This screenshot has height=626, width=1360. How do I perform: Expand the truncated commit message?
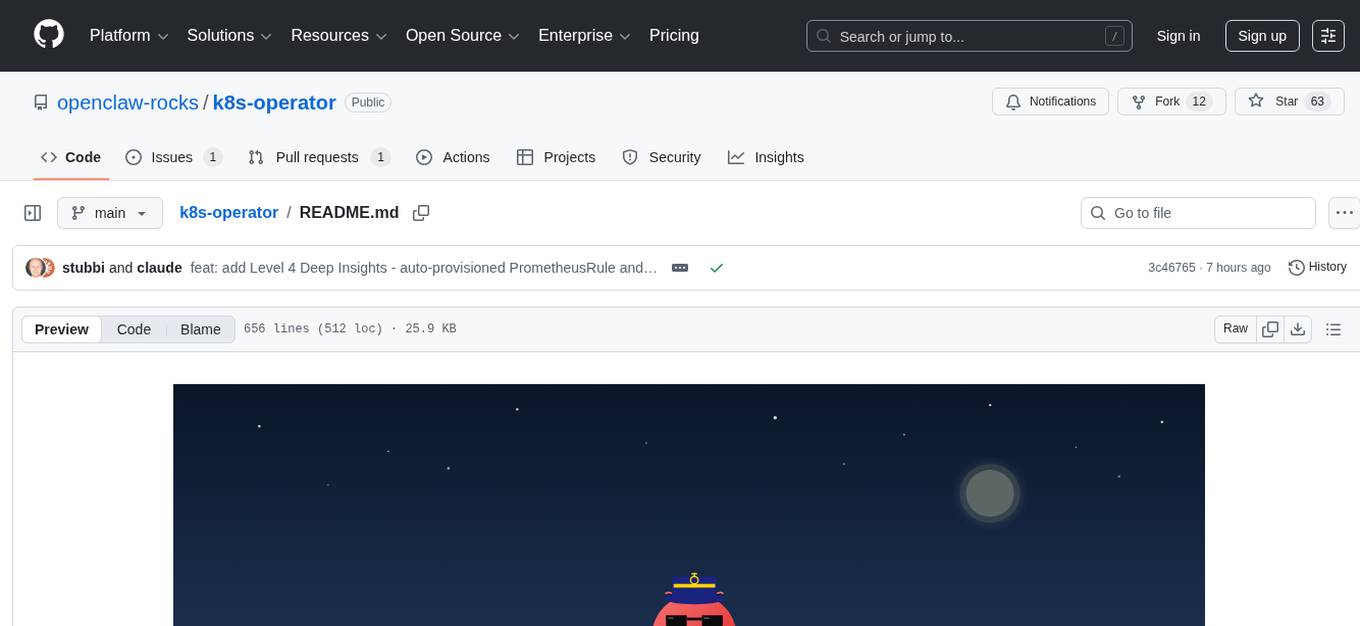680,268
